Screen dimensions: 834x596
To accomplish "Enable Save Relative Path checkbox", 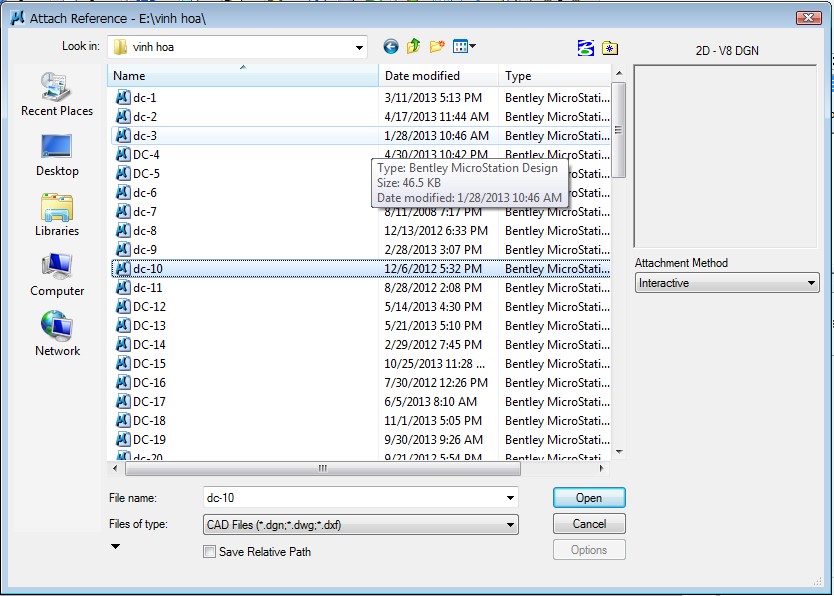I will (x=209, y=551).
